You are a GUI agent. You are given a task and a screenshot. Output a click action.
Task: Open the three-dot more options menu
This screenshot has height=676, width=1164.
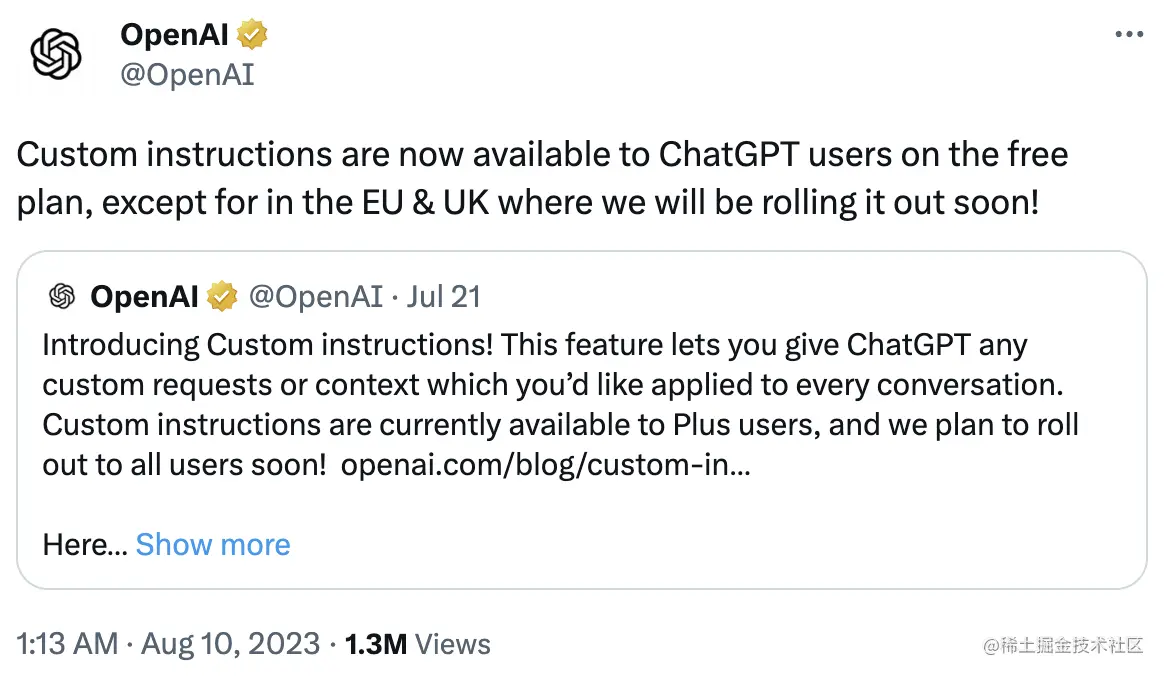[1128, 35]
